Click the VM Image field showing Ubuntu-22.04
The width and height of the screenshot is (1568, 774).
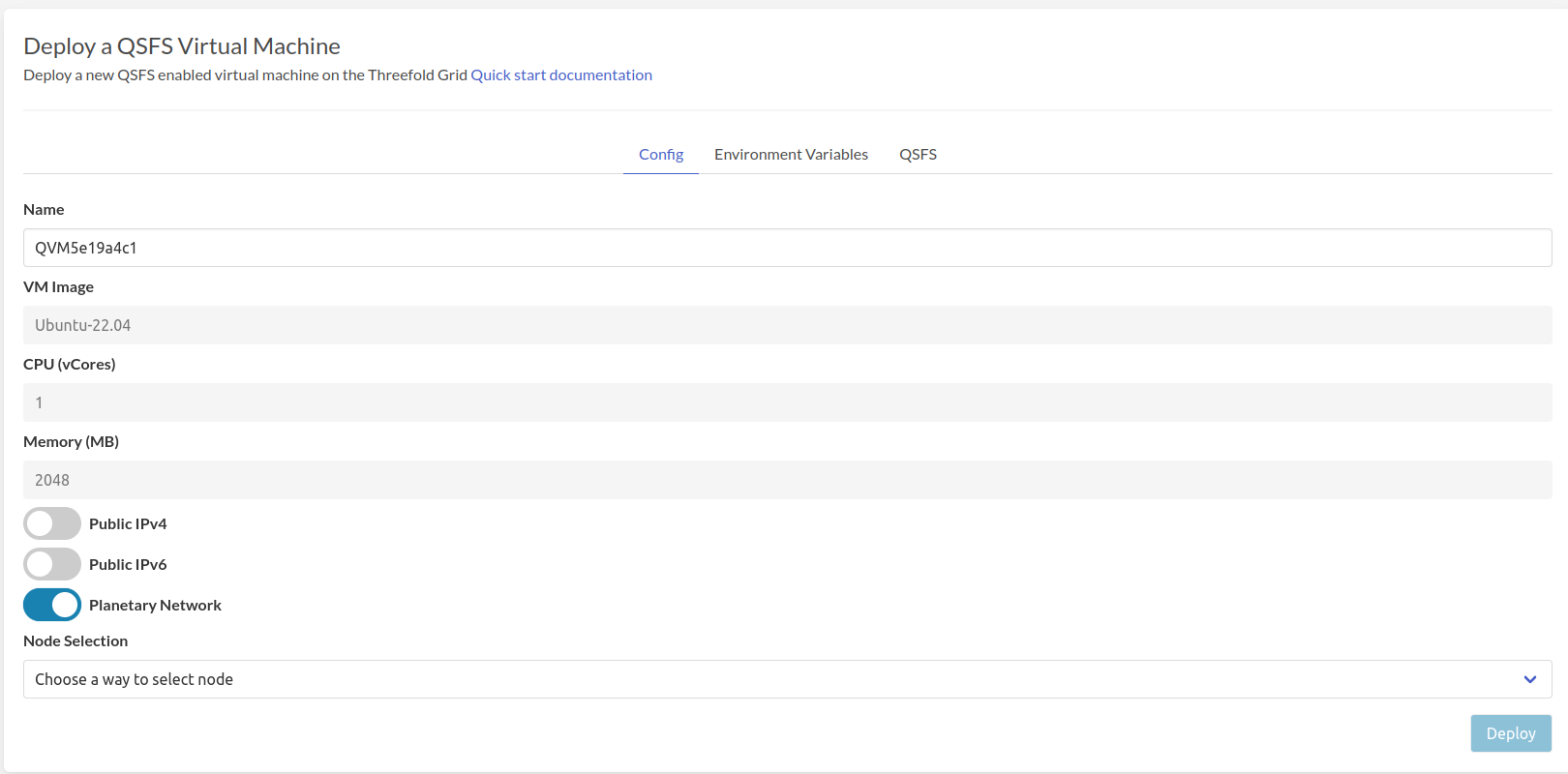[x=786, y=325]
